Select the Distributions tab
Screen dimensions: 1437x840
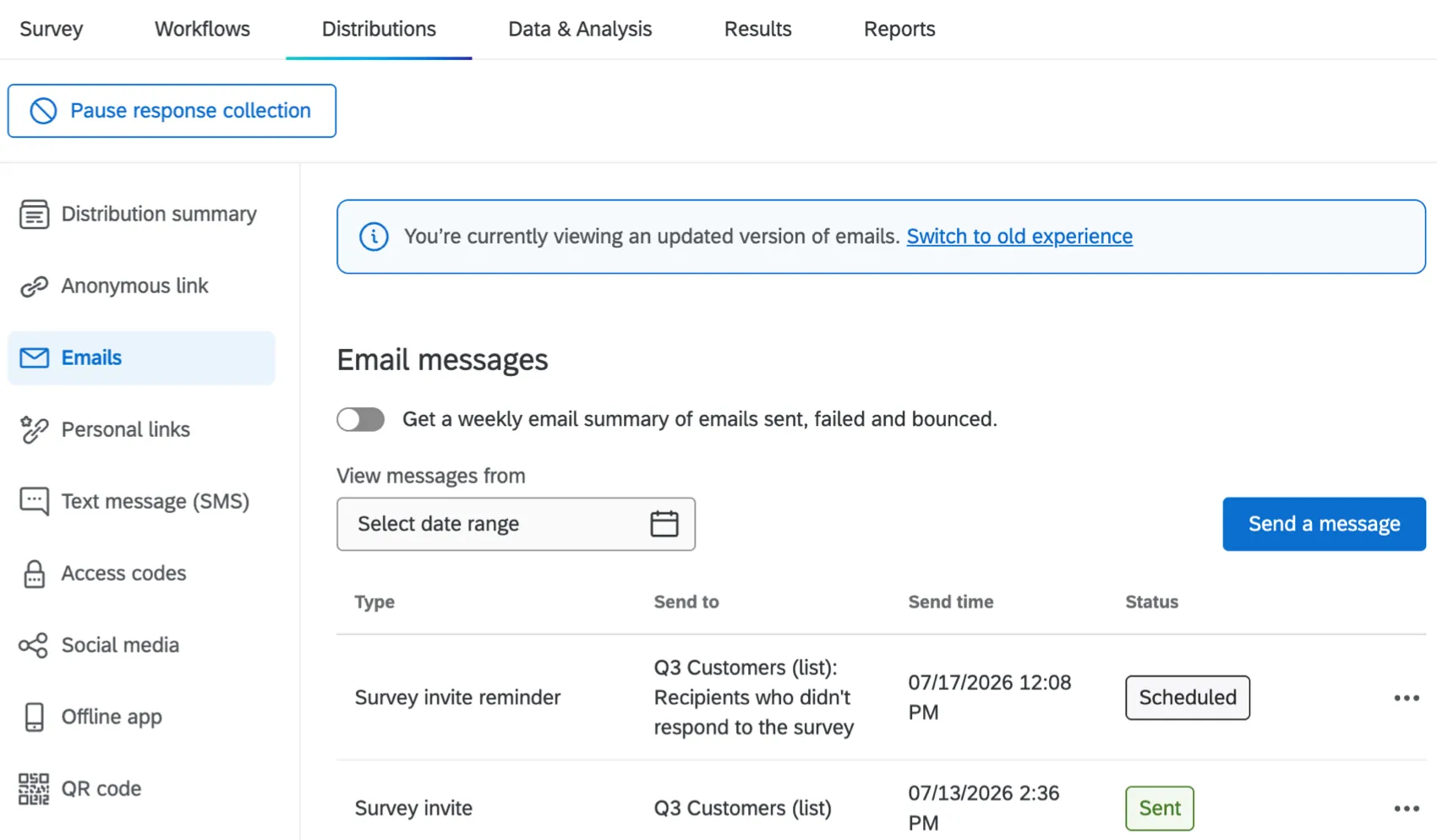coord(379,29)
